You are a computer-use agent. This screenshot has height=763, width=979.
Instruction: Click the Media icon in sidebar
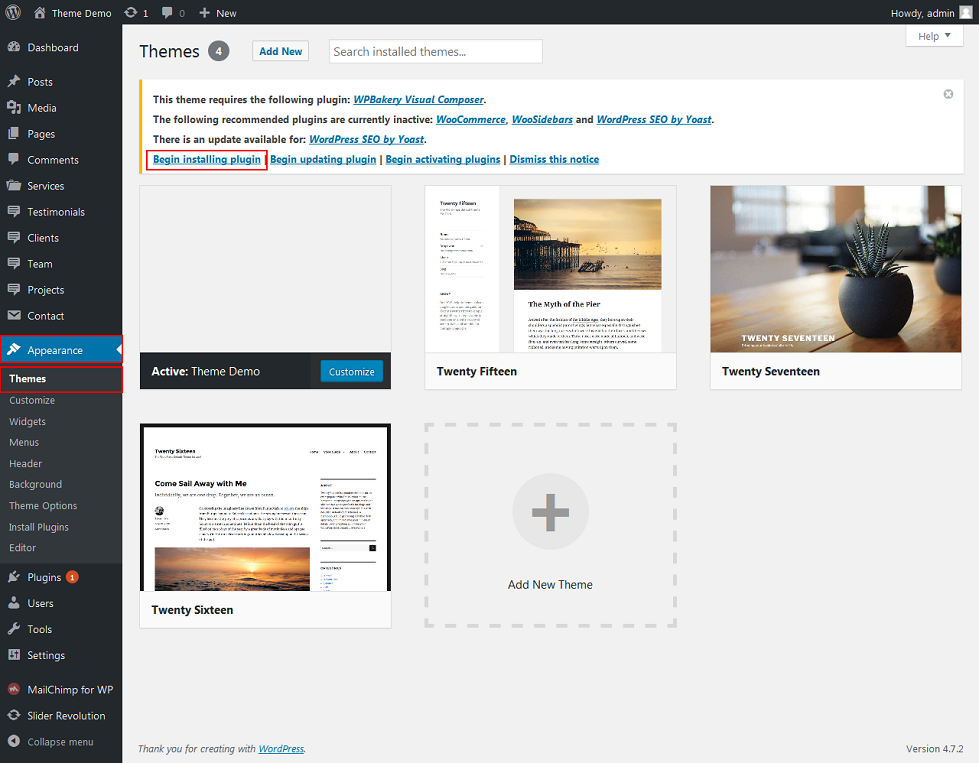(x=14, y=108)
